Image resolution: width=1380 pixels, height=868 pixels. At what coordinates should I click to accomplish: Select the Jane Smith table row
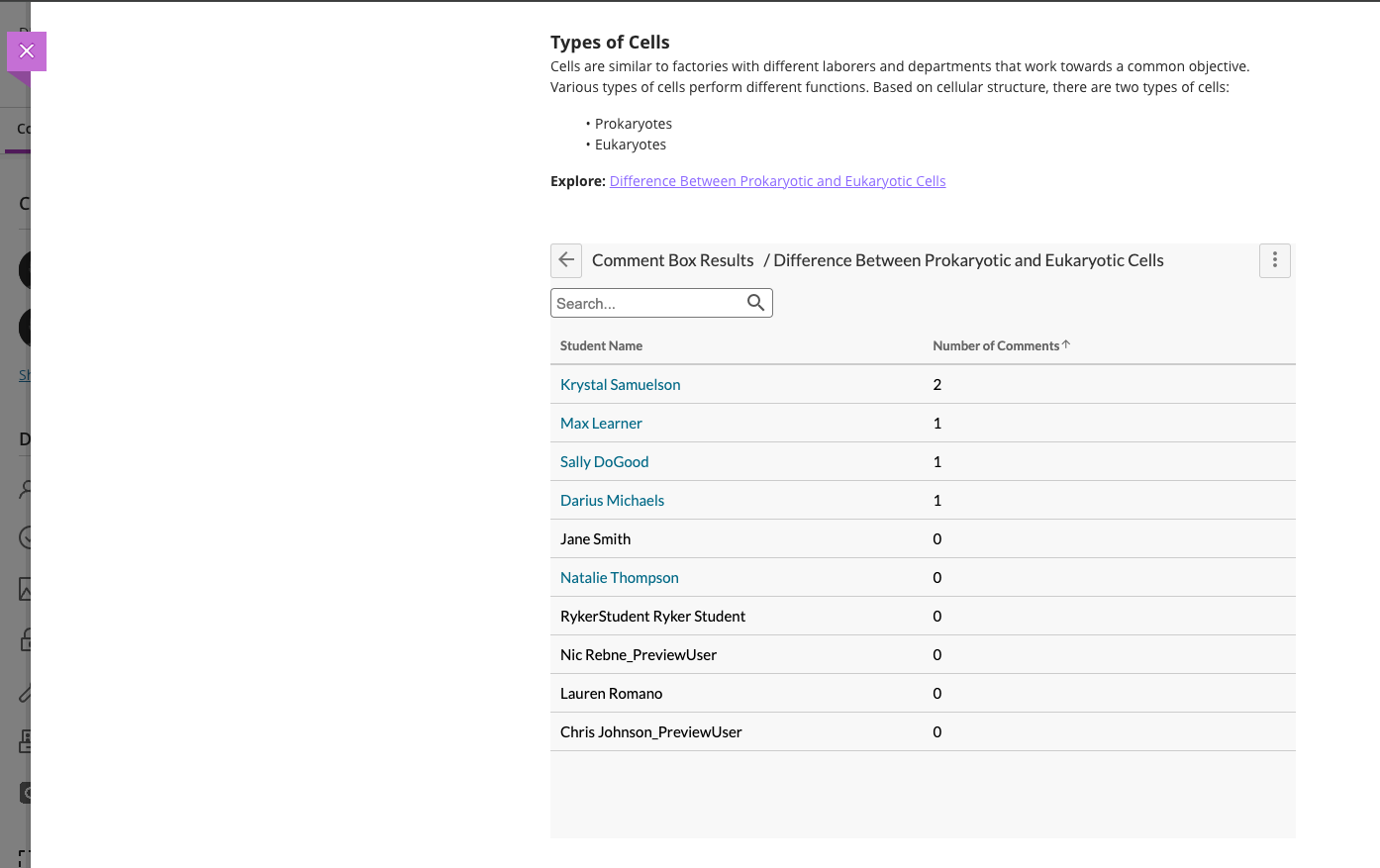(x=595, y=539)
